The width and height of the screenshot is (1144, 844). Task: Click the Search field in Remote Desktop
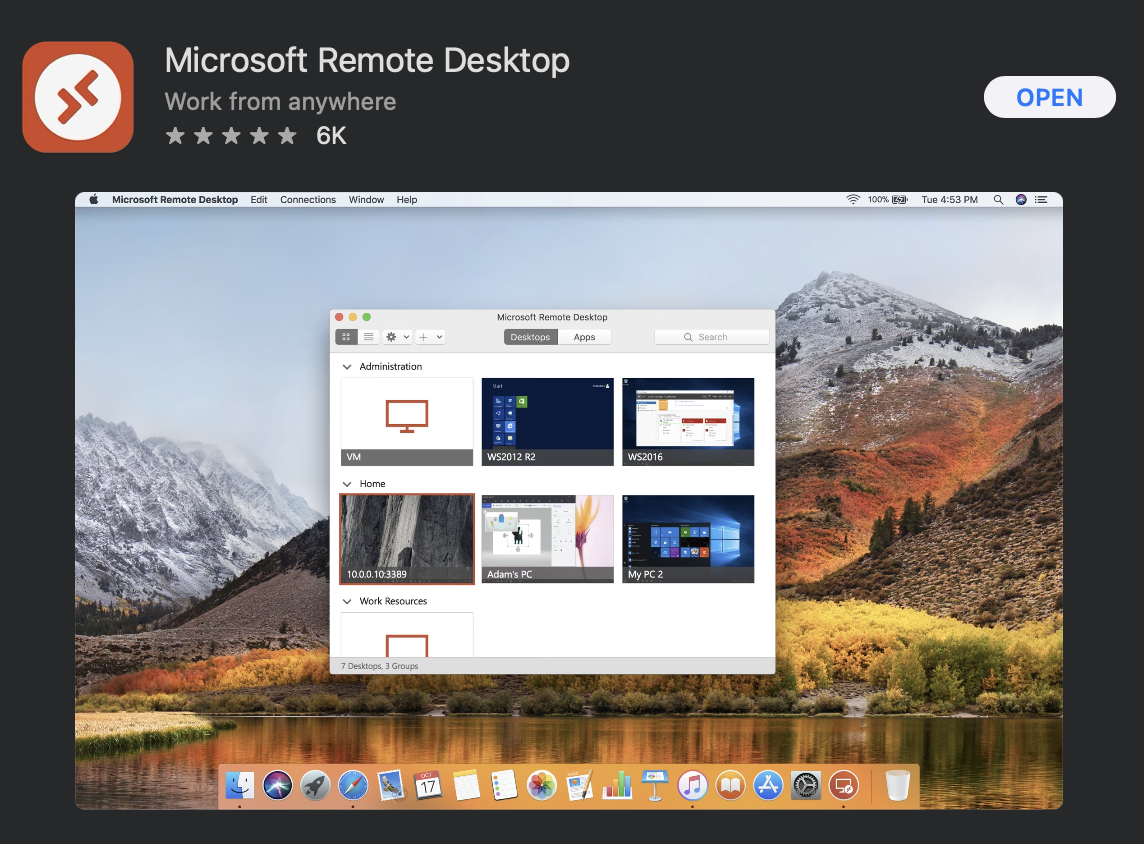(712, 337)
